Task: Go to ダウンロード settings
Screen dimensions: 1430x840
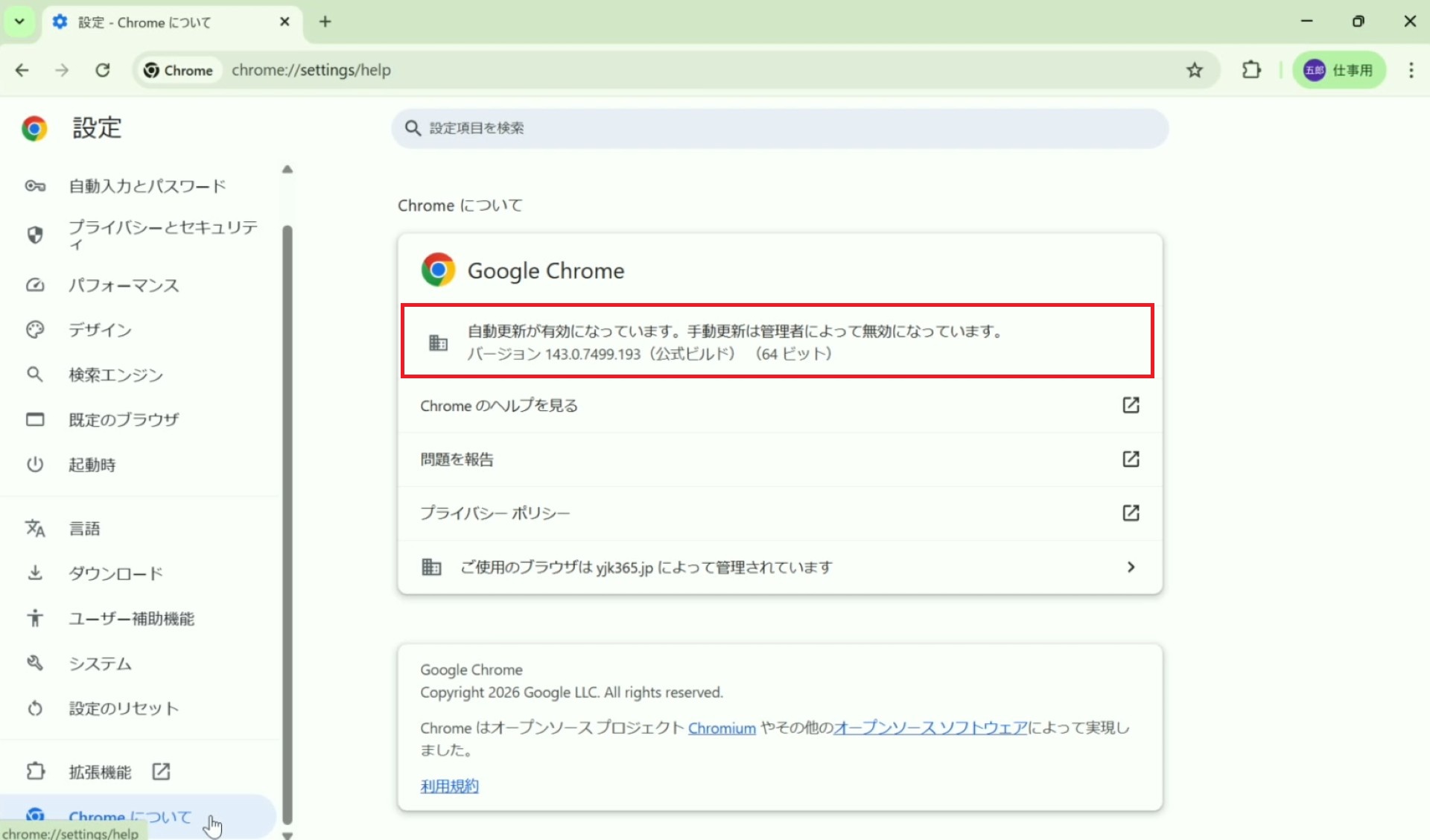Action: pyautogui.click(x=115, y=573)
